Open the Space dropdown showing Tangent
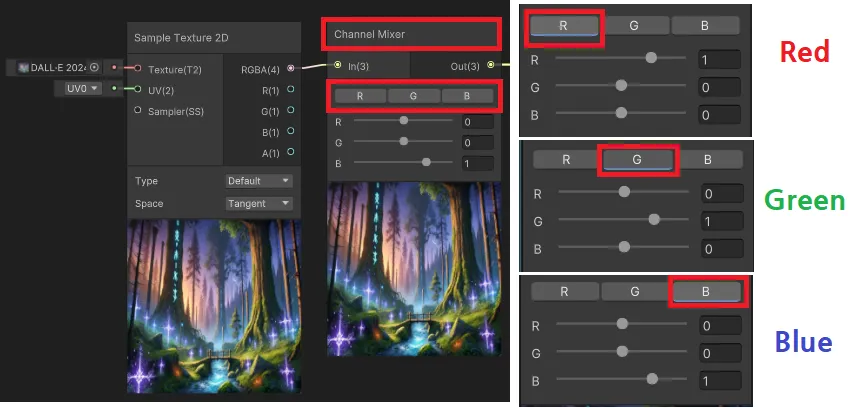Image resolution: width=856 pixels, height=408 pixels. (259, 203)
